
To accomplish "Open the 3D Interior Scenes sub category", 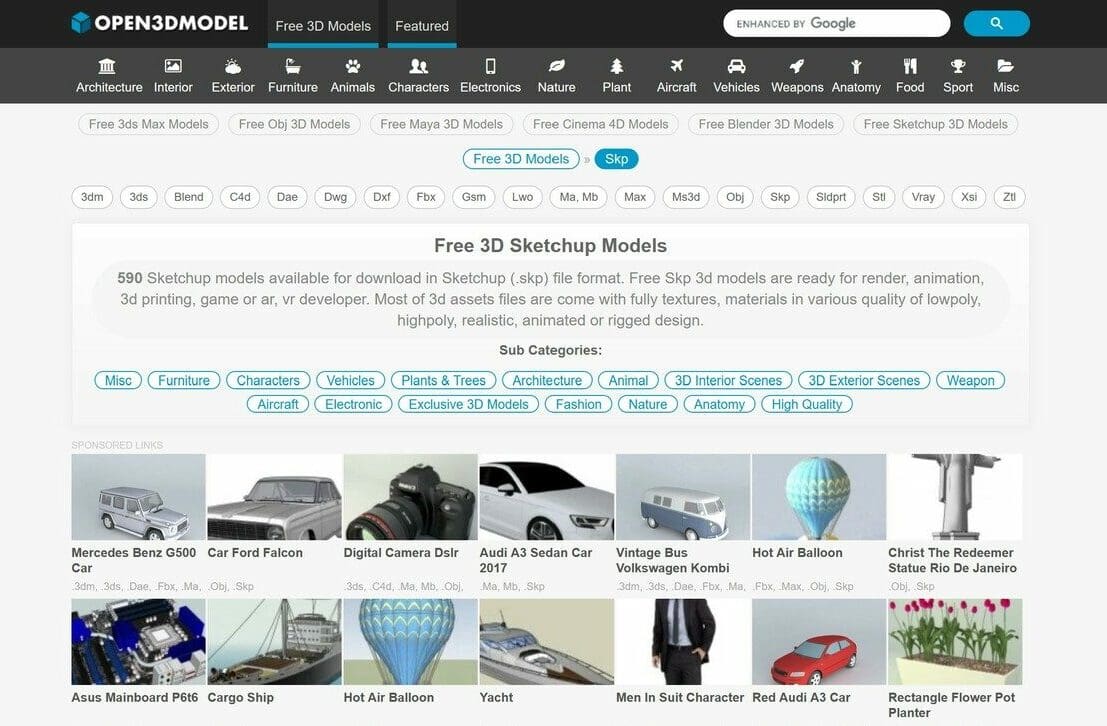I will [729, 381].
